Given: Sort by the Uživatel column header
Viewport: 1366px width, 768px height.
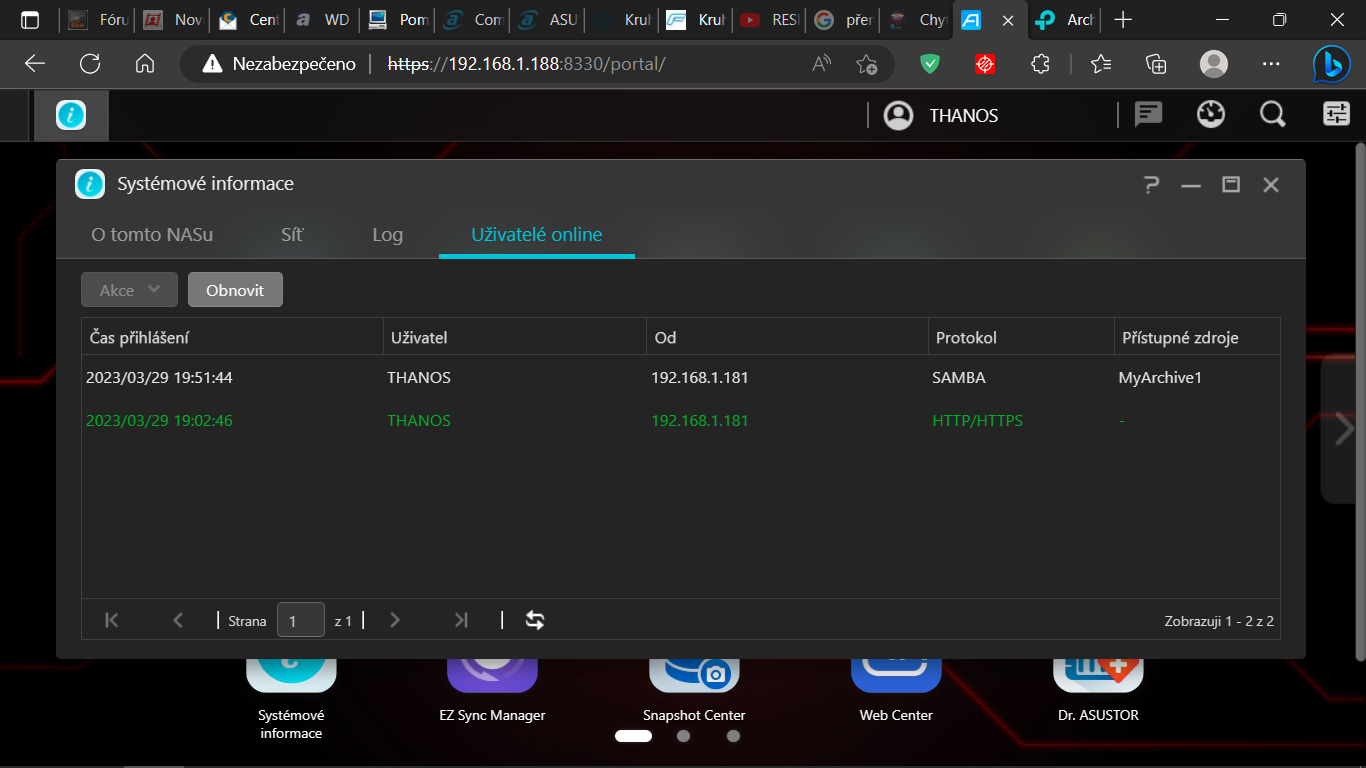Looking at the screenshot, I should [x=515, y=337].
